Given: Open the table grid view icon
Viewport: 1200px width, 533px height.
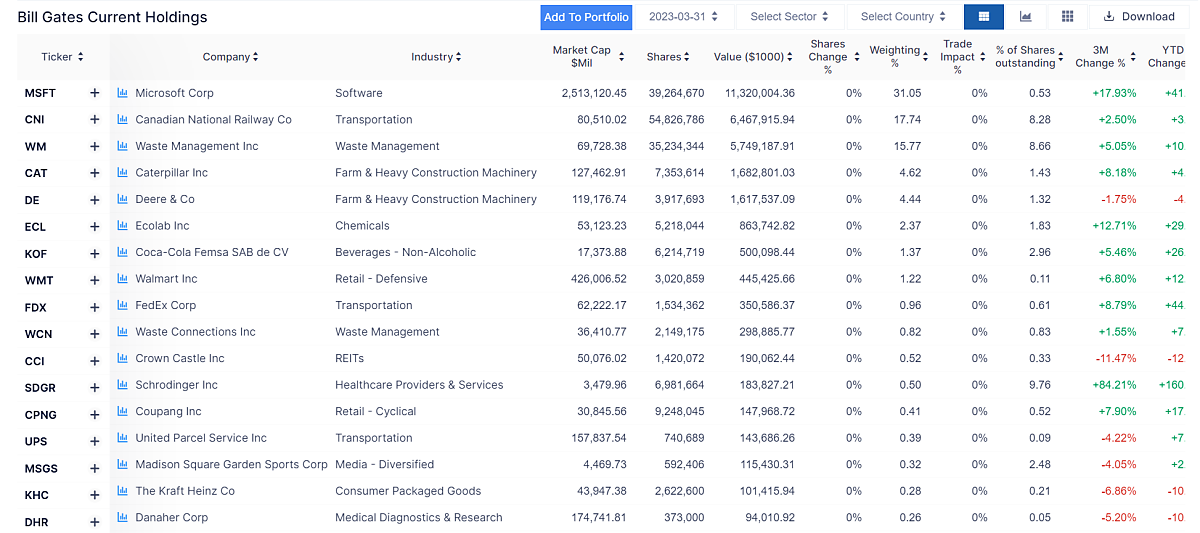Looking at the screenshot, I should 984,16.
